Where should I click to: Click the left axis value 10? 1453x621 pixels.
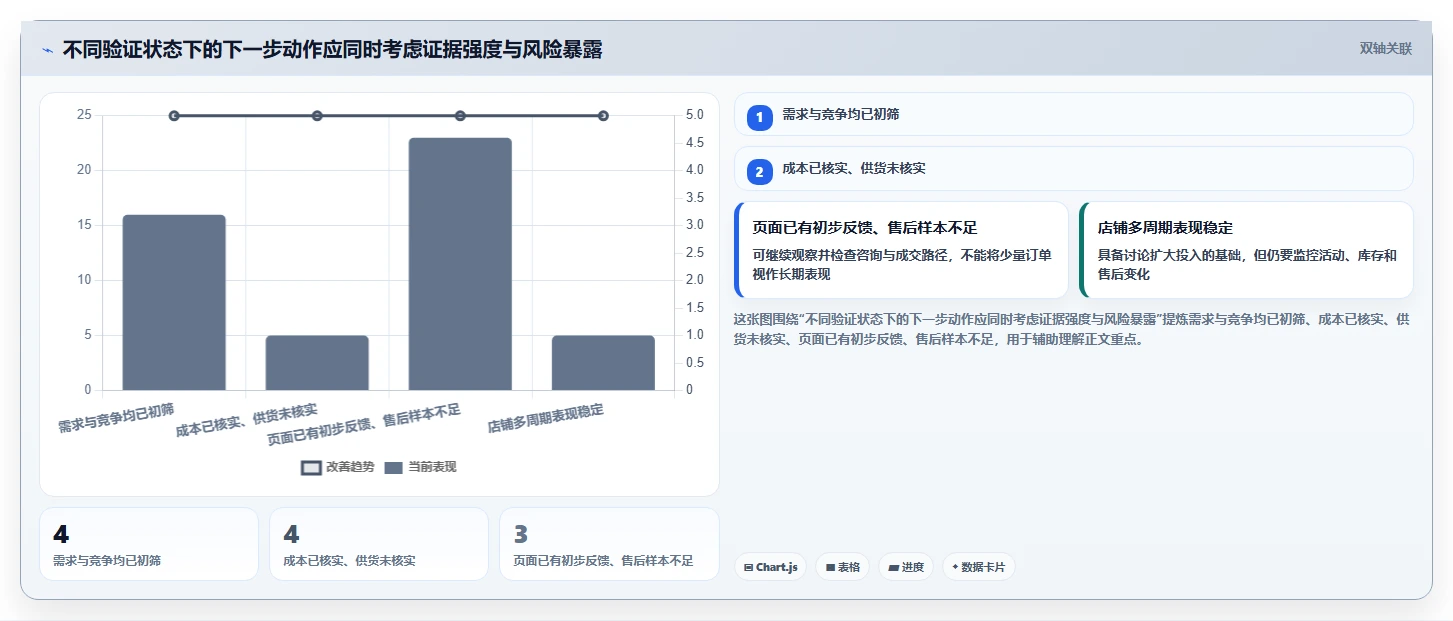coord(83,280)
